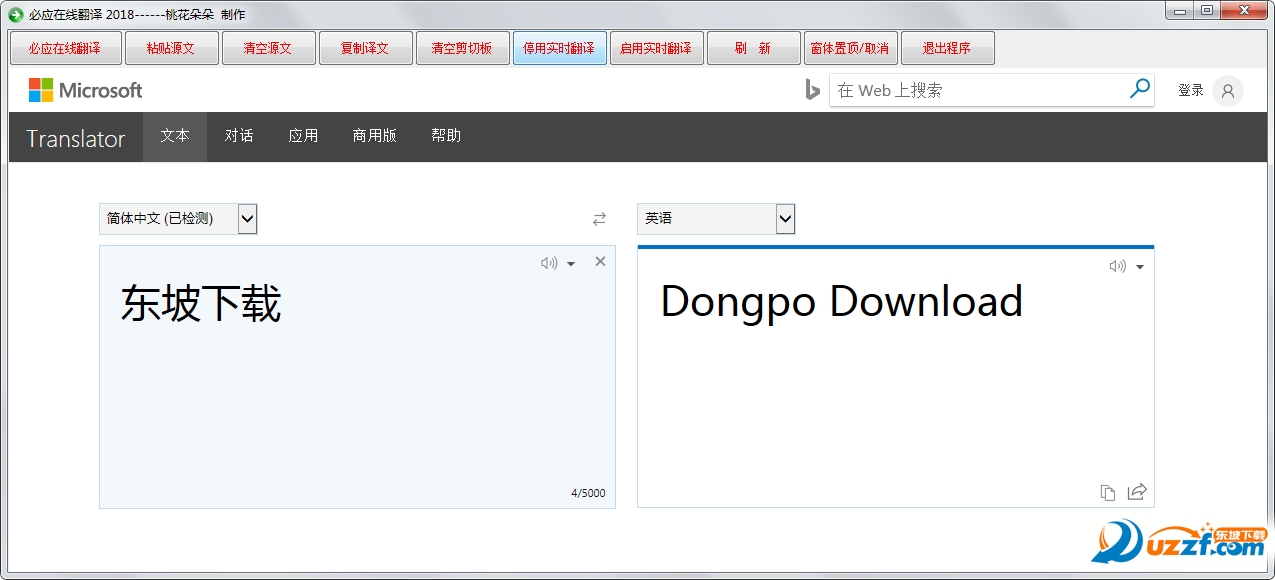Click the 复制译文 button

(365, 48)
